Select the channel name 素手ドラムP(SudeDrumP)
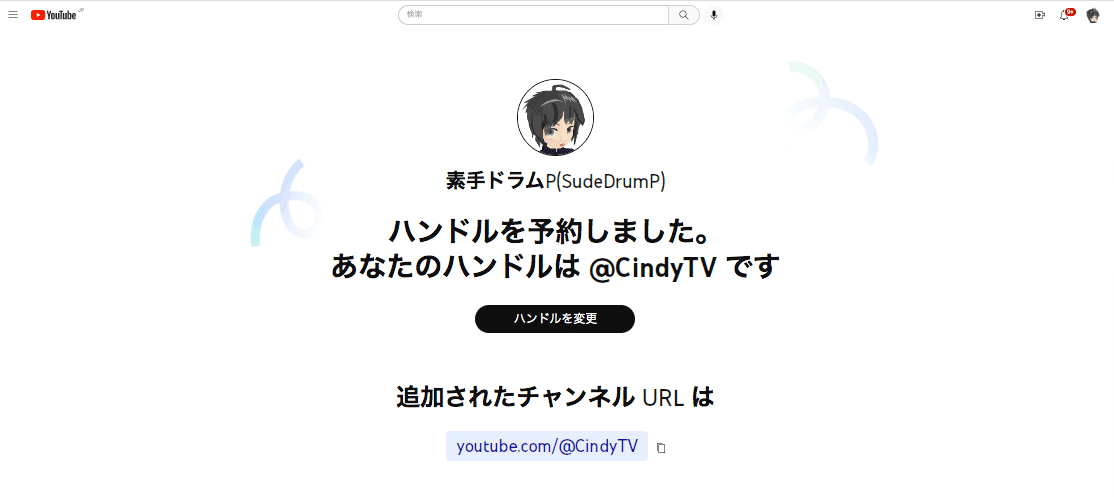This screenshot has height=497, width=1114. point(556,182)
